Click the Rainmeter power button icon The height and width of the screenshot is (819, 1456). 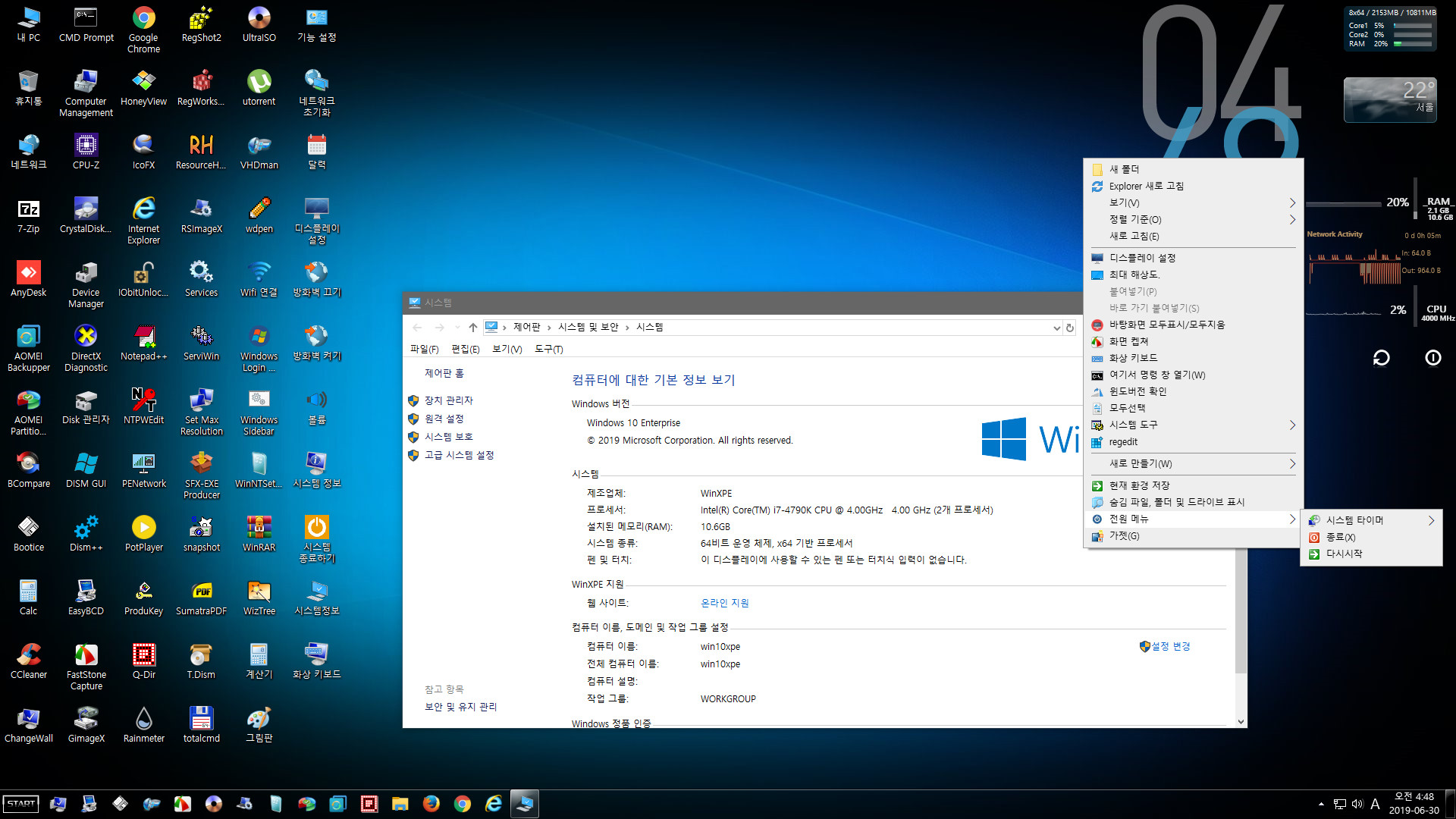(1432, 358)
